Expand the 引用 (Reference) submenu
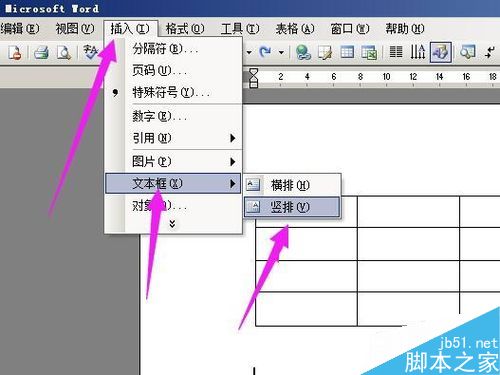500x375 pixels. tap(173, 138)
